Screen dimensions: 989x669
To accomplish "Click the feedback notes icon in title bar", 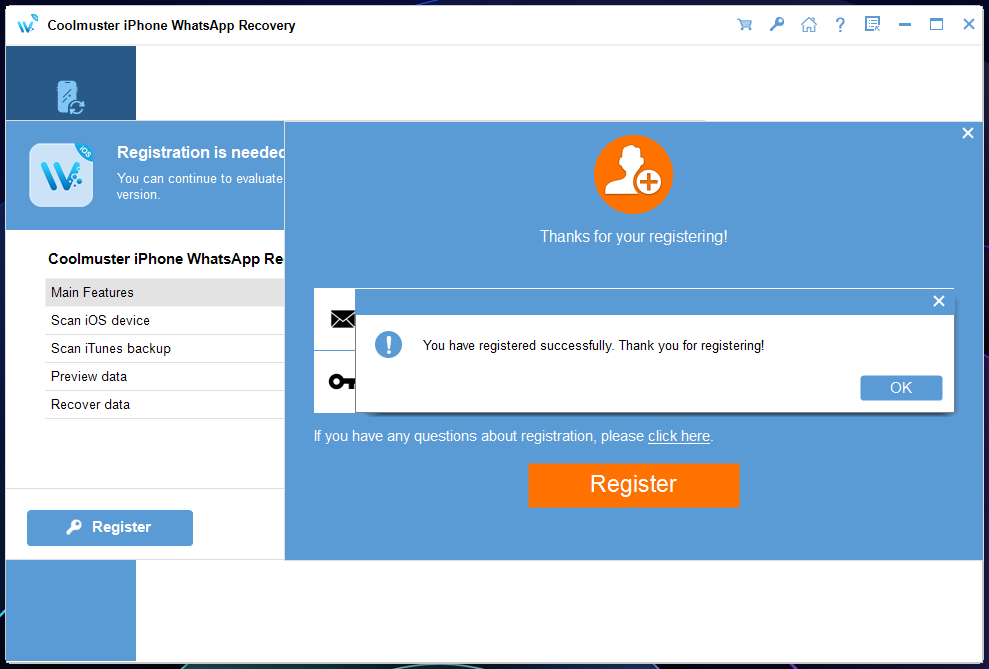I will point(872,25).
